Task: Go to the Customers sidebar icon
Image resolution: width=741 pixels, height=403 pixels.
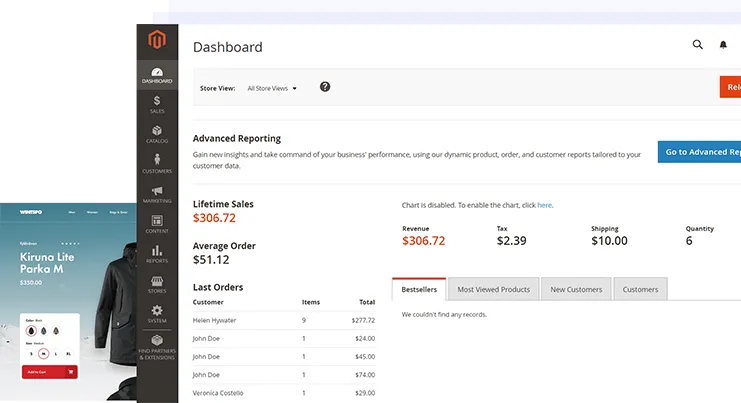Action: (x=157, y=163)
